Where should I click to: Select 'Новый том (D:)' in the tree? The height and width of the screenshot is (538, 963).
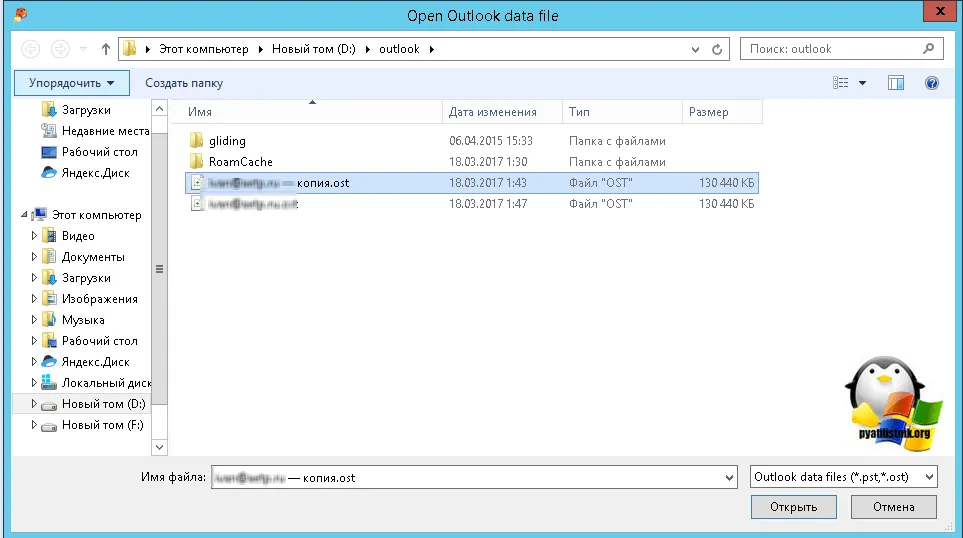(103, 404)
